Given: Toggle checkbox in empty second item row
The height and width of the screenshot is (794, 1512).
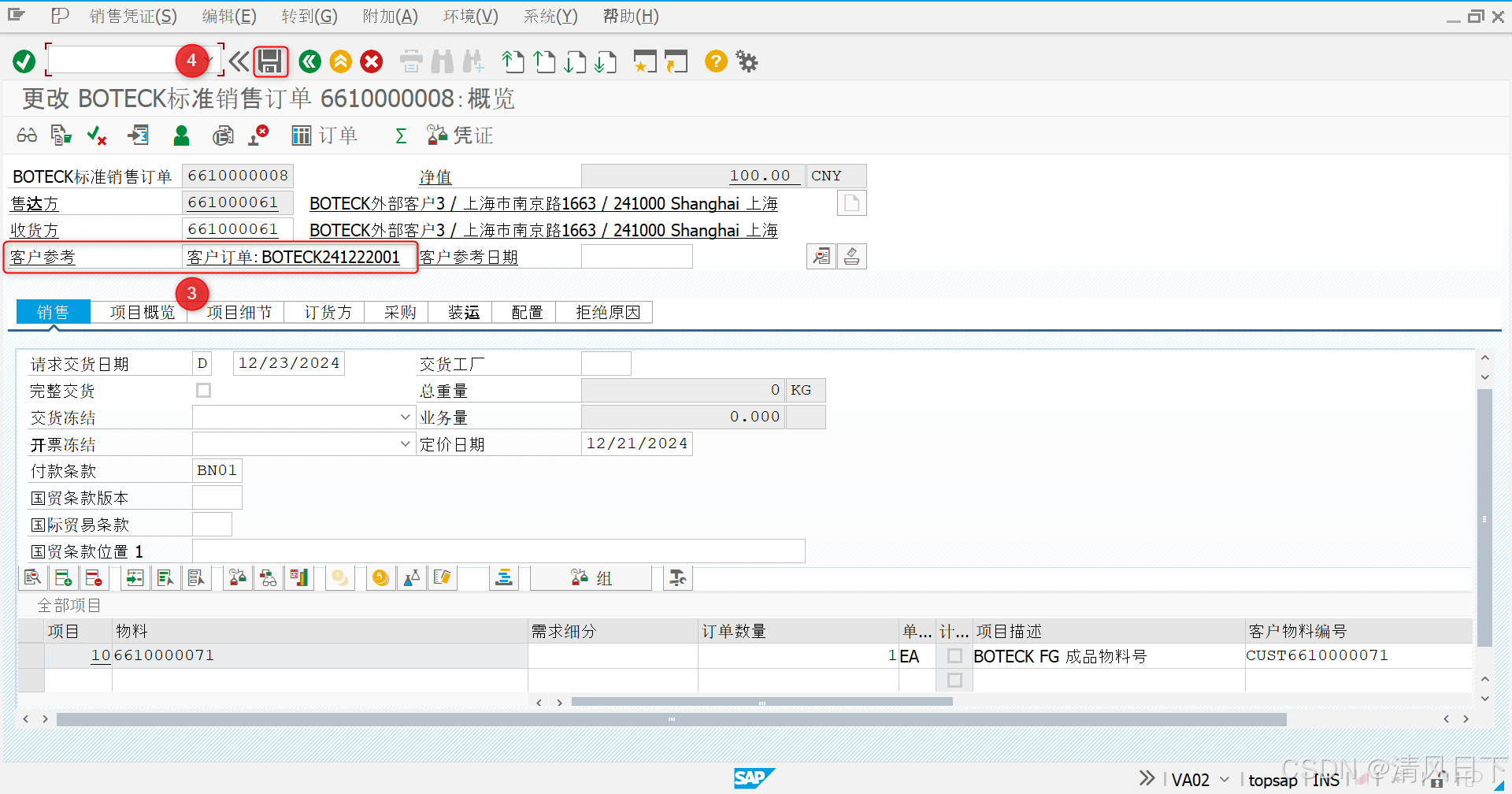Looking at the screenshot, I should coord(954,680).
